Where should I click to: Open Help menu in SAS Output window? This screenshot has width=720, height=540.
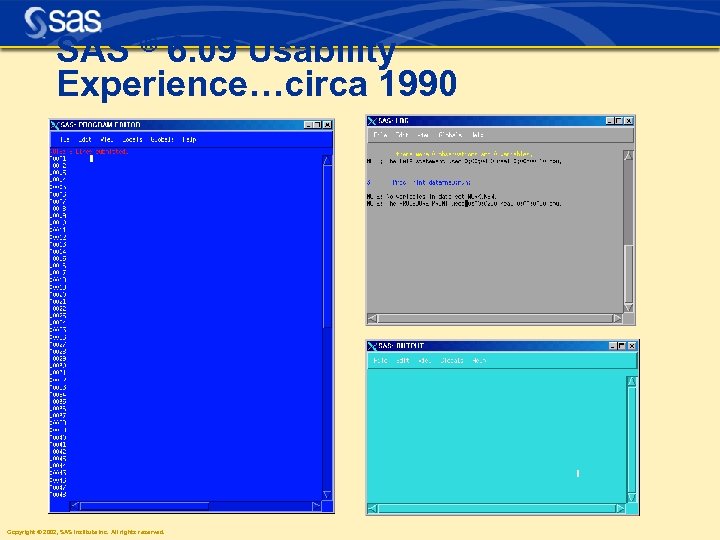click(x=479, y=360)
